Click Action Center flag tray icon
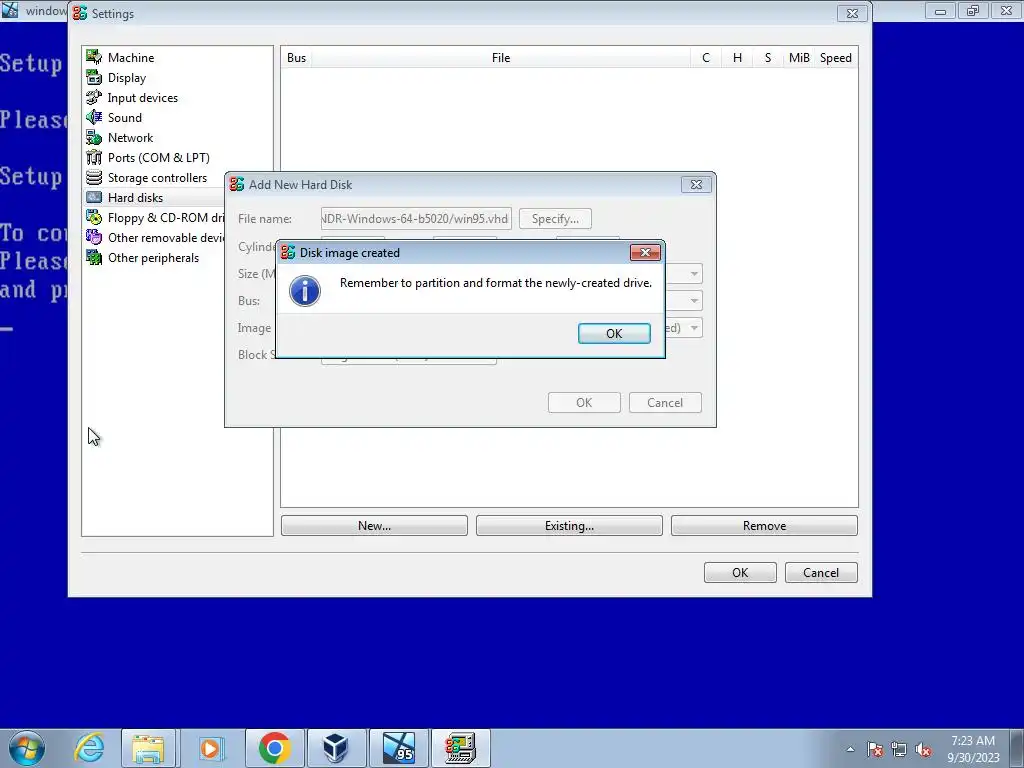Viewport: 1024px width, 768px height. click(875, 749)
